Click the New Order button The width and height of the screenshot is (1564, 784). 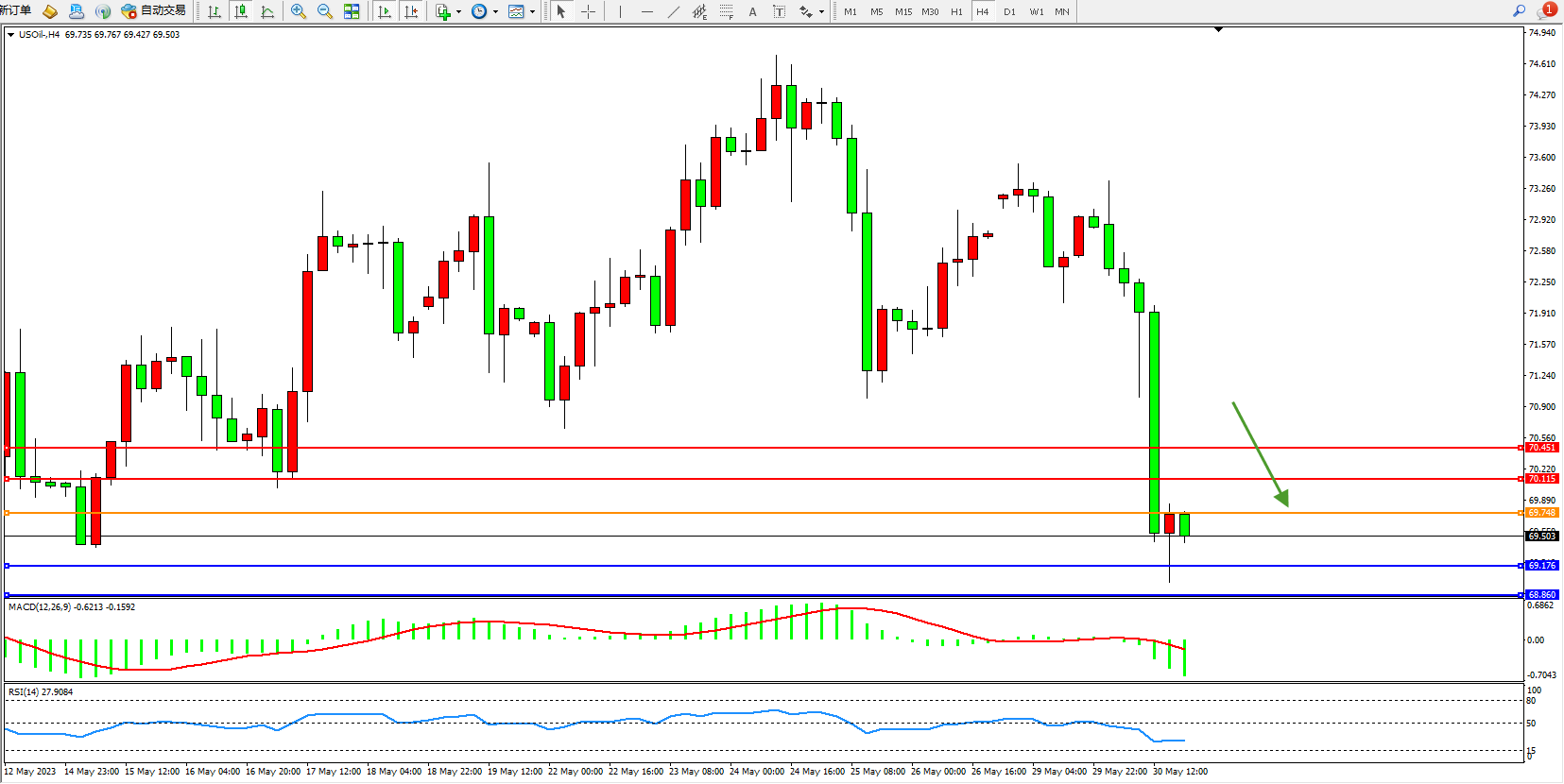pos(15,10)
